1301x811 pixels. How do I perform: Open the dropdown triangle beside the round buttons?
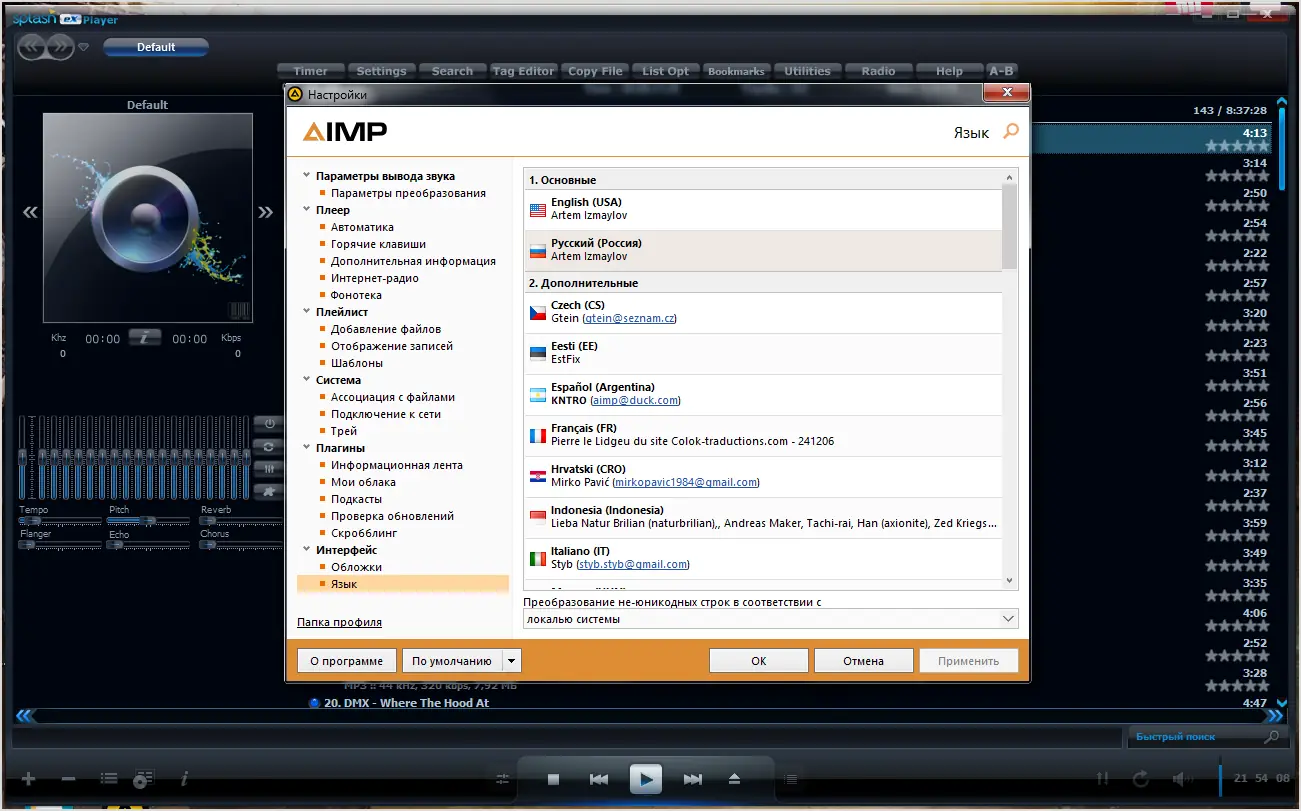tap(84, 47)
